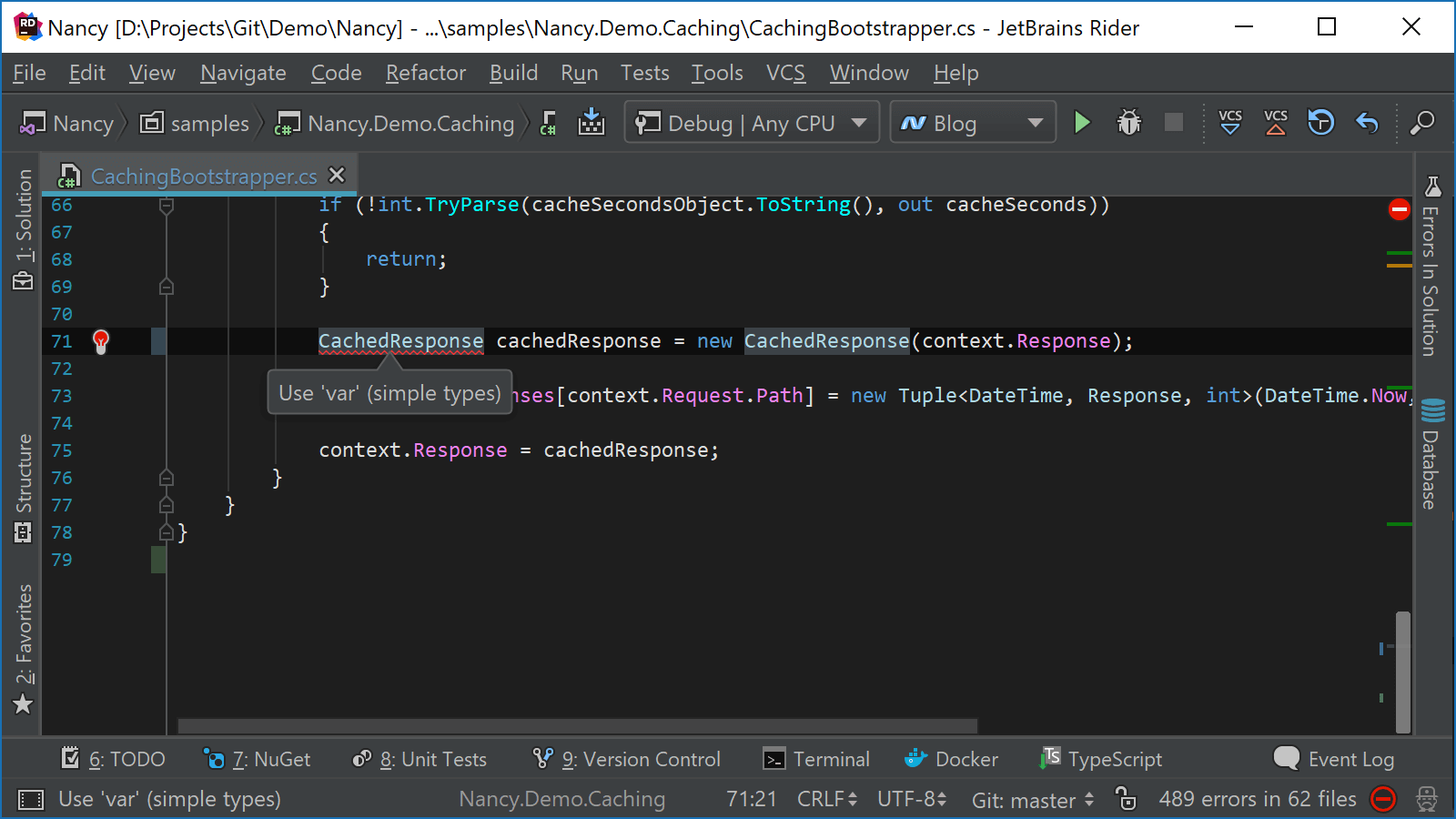
Task: Click line number 75 in the gutter
Action: (62, 450)
